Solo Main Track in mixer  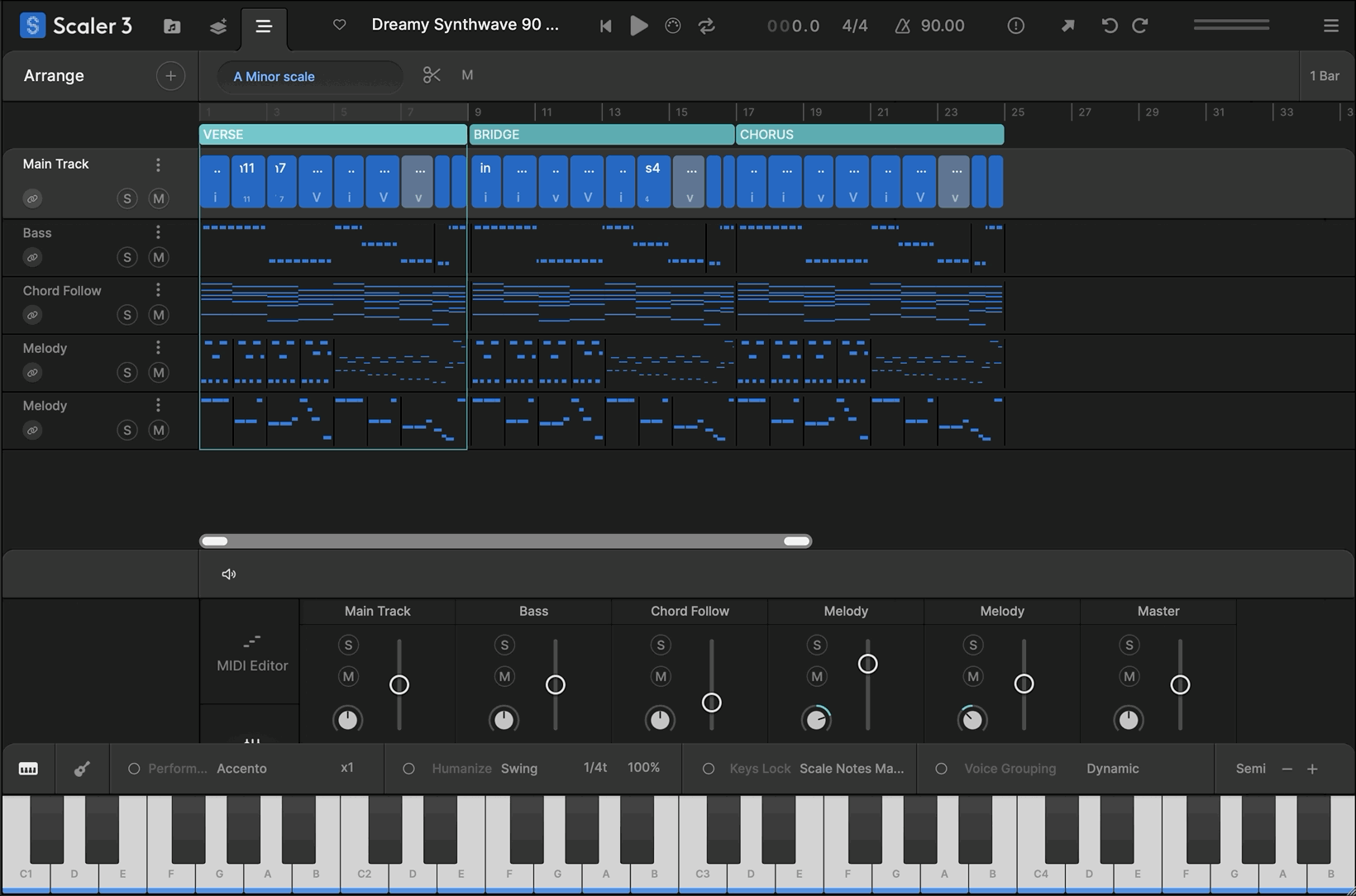pos(348,645)
